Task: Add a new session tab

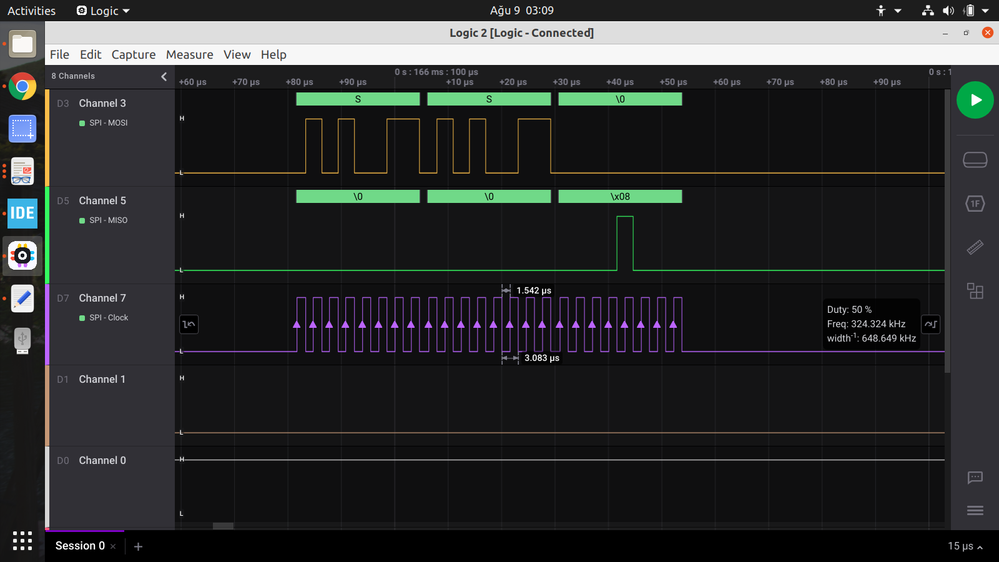Action: (138, 546)
